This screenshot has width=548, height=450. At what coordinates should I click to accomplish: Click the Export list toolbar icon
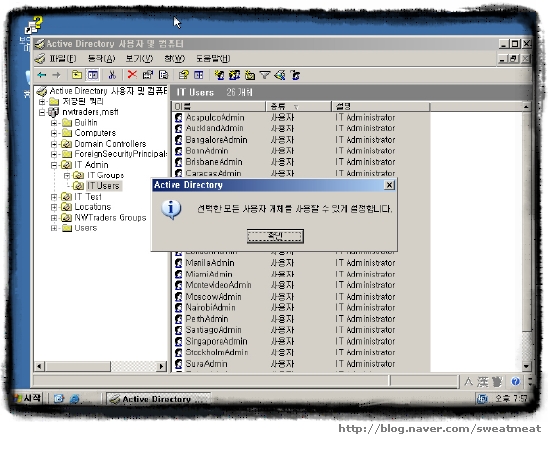(x=163, y=75)
